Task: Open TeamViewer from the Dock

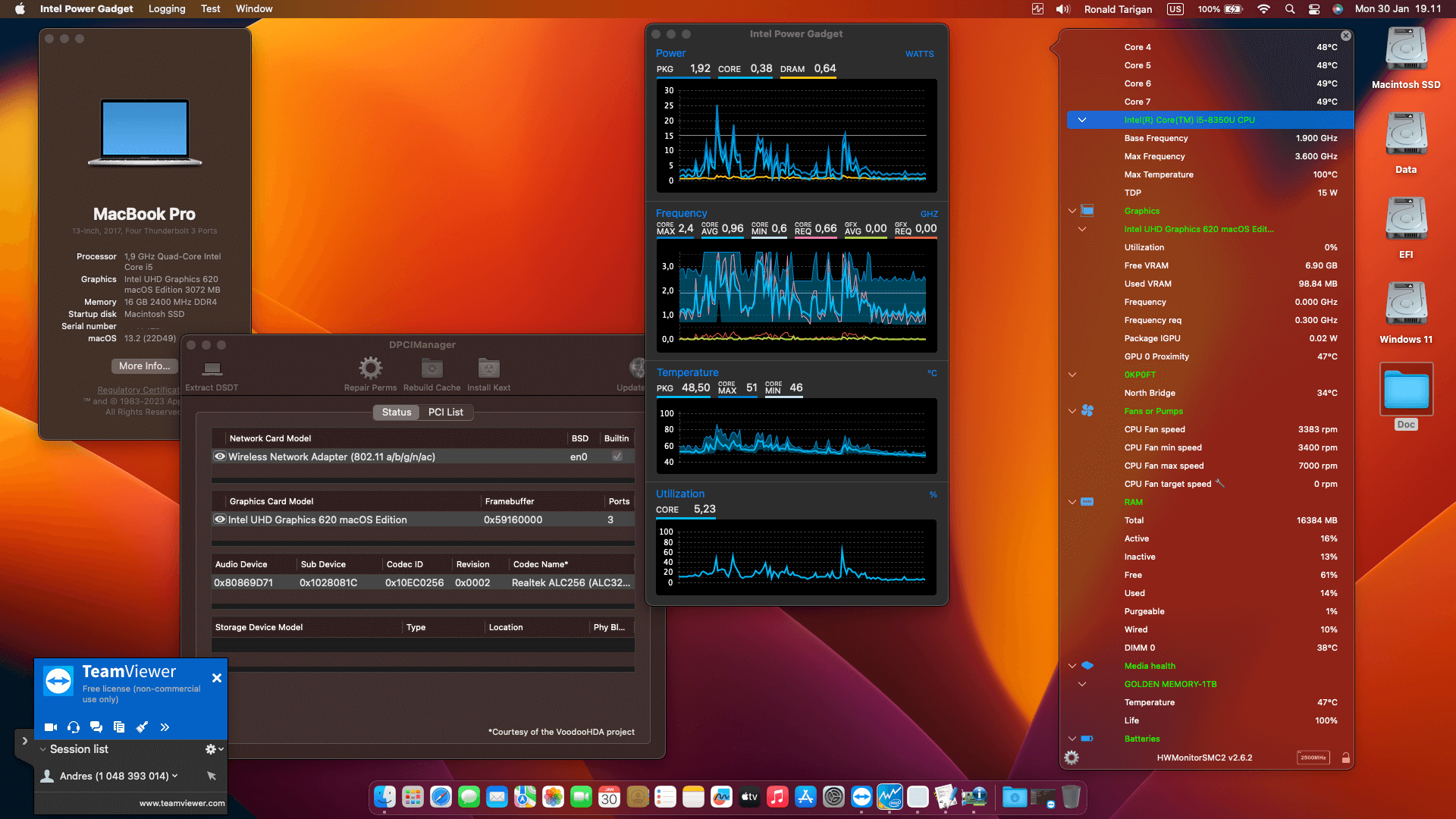Action: [861, 797]
